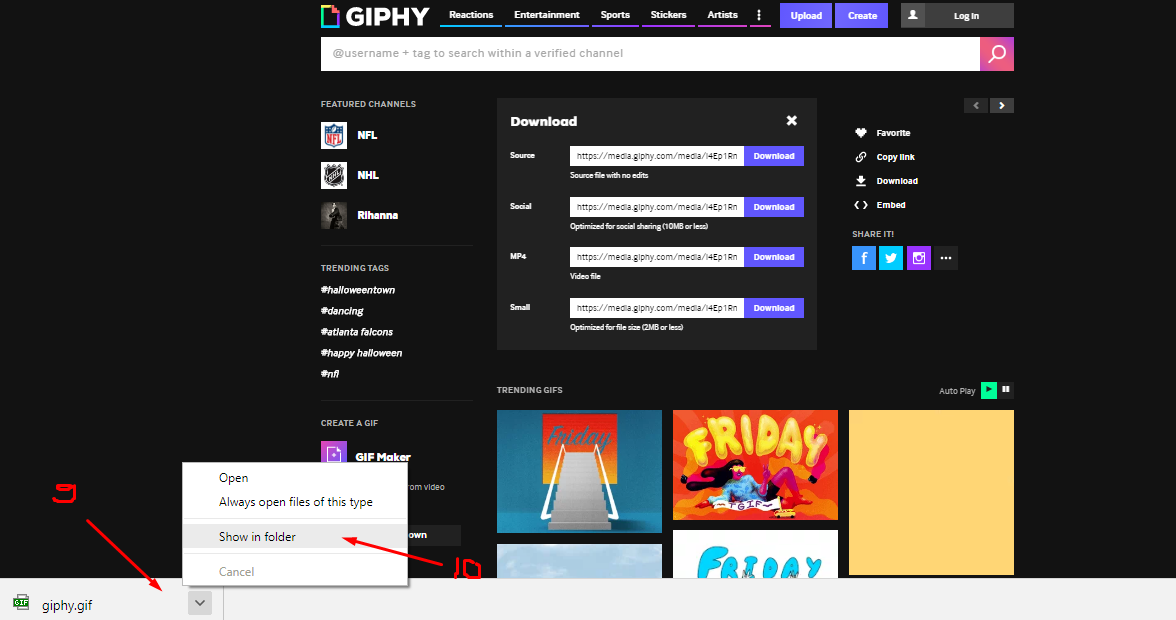Click the Log in button

(x=966, y=16)
